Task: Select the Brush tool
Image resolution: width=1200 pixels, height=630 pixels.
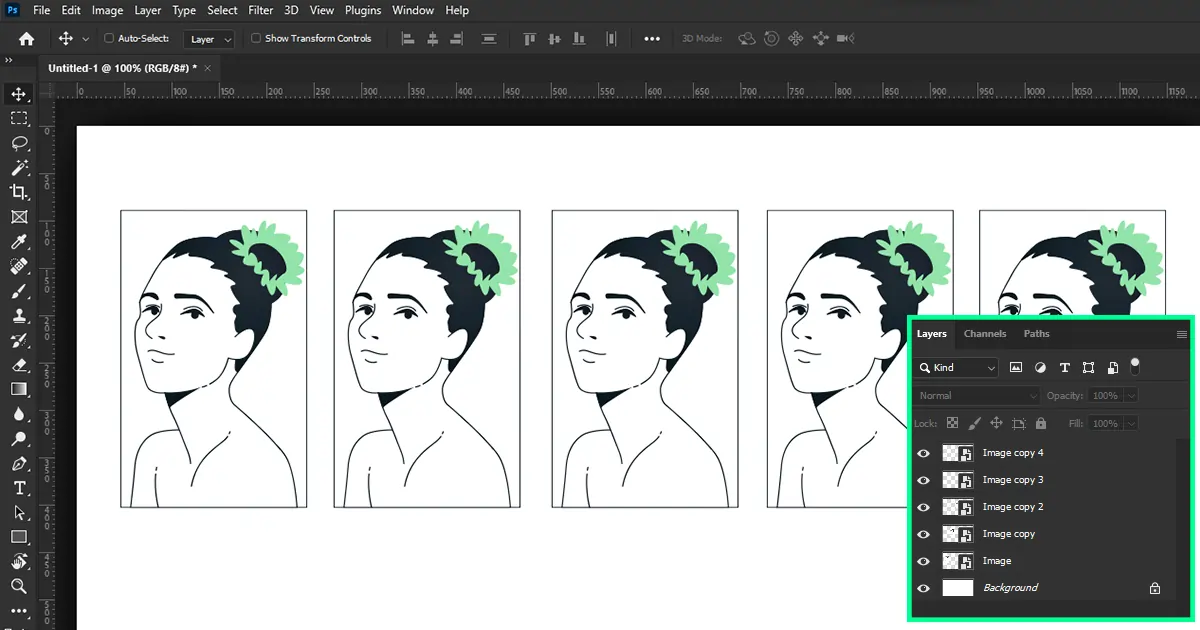Action: pyautogui.click(x=19, y=291)
